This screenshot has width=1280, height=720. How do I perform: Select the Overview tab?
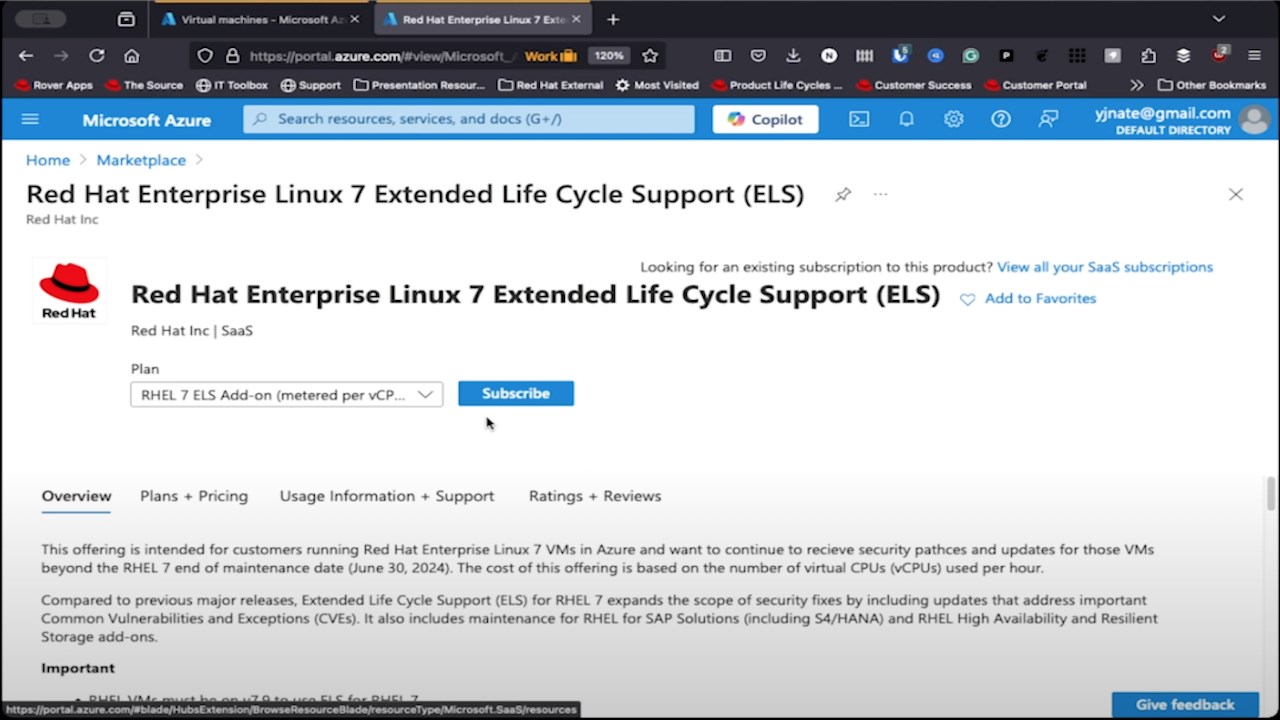coord(76,496)
